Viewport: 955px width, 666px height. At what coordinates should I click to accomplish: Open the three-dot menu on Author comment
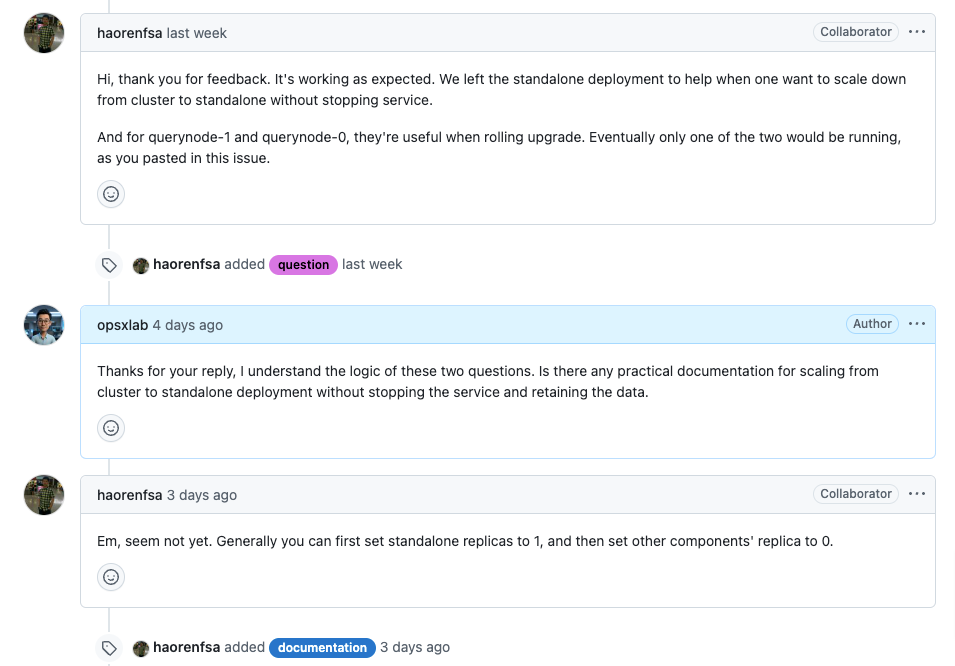pos(917,324)
